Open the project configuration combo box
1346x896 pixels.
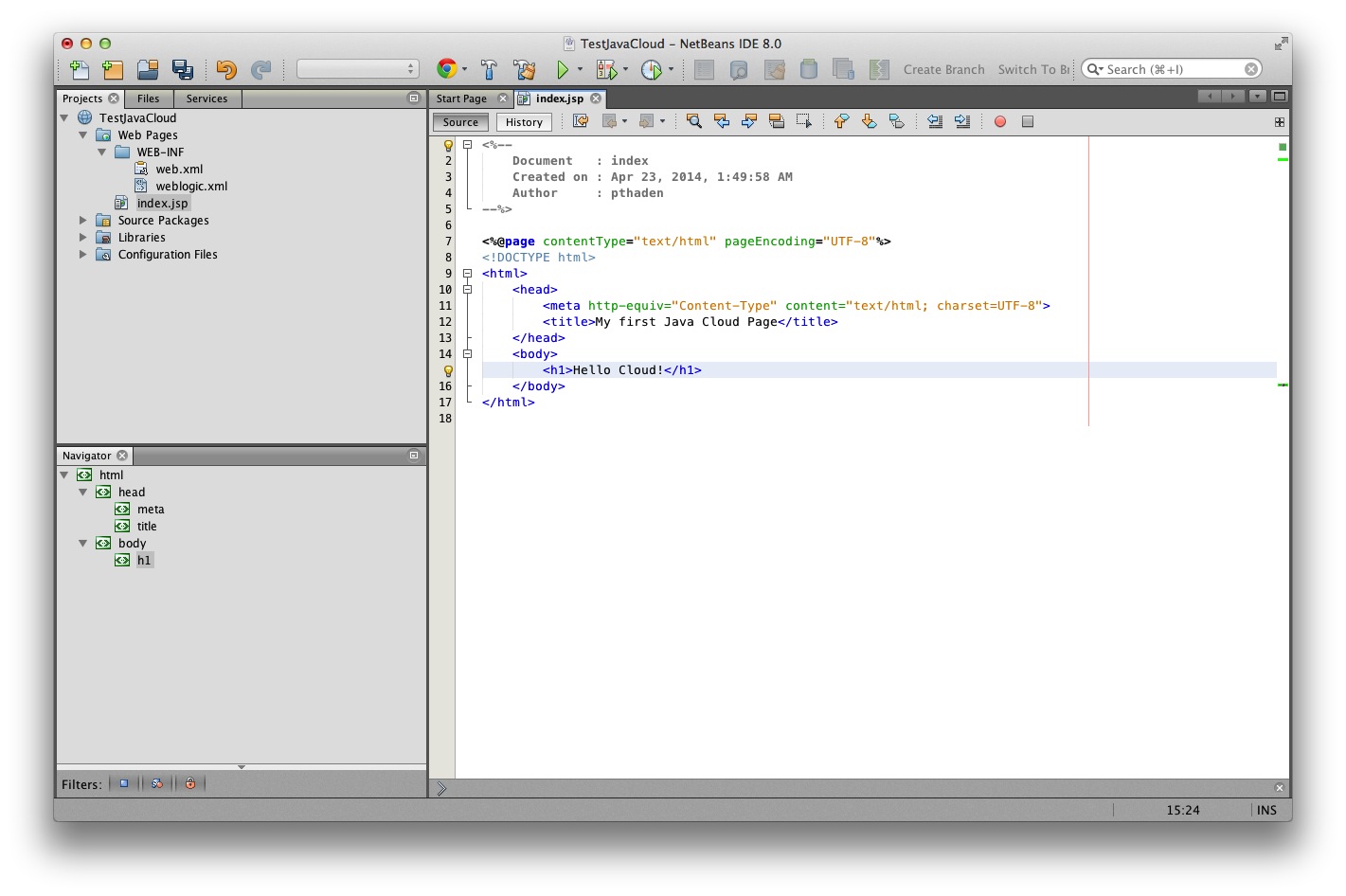point(357,69)
